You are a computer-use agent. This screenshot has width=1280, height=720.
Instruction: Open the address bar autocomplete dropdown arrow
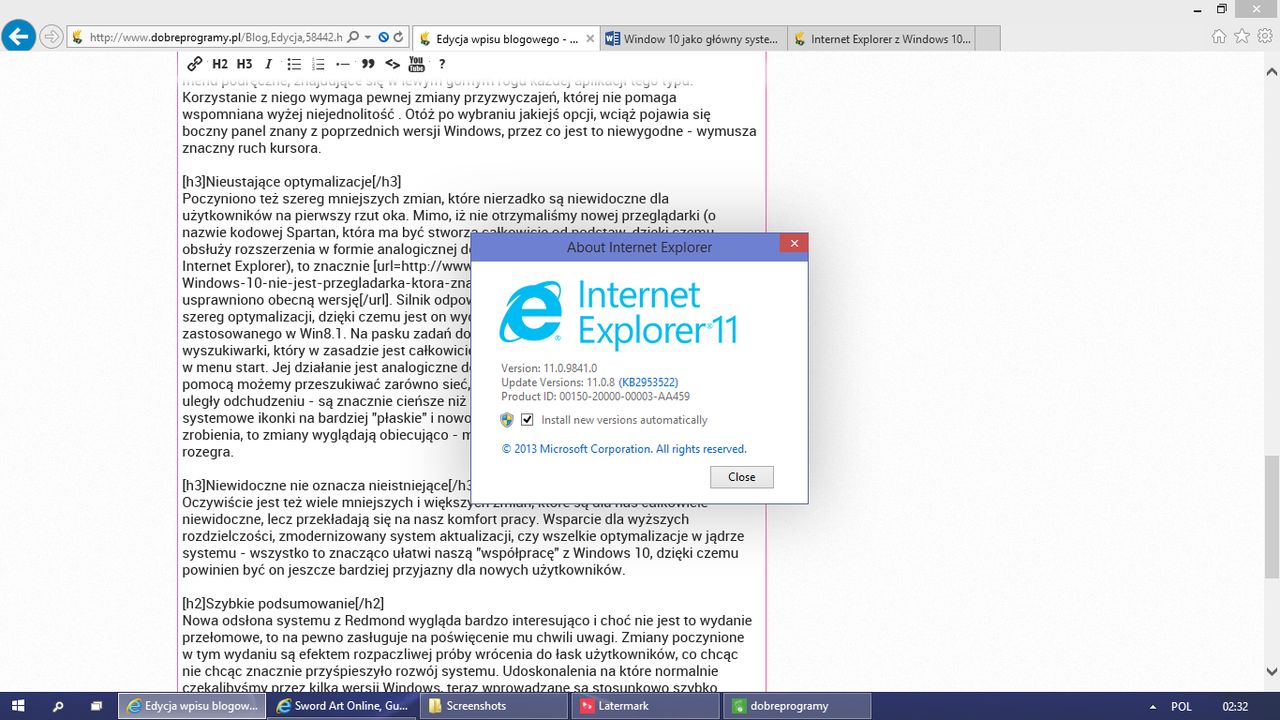(367, 37)
